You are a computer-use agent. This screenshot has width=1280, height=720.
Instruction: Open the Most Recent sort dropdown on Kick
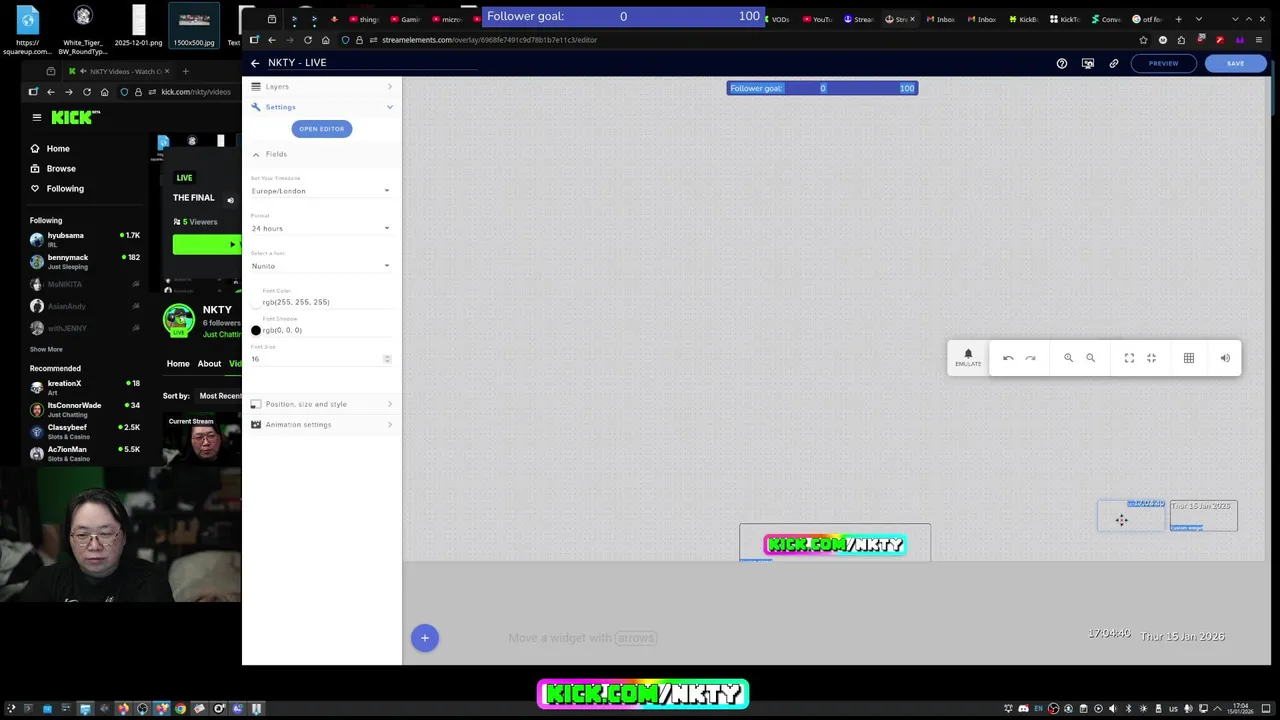click(x=219, y=396)
